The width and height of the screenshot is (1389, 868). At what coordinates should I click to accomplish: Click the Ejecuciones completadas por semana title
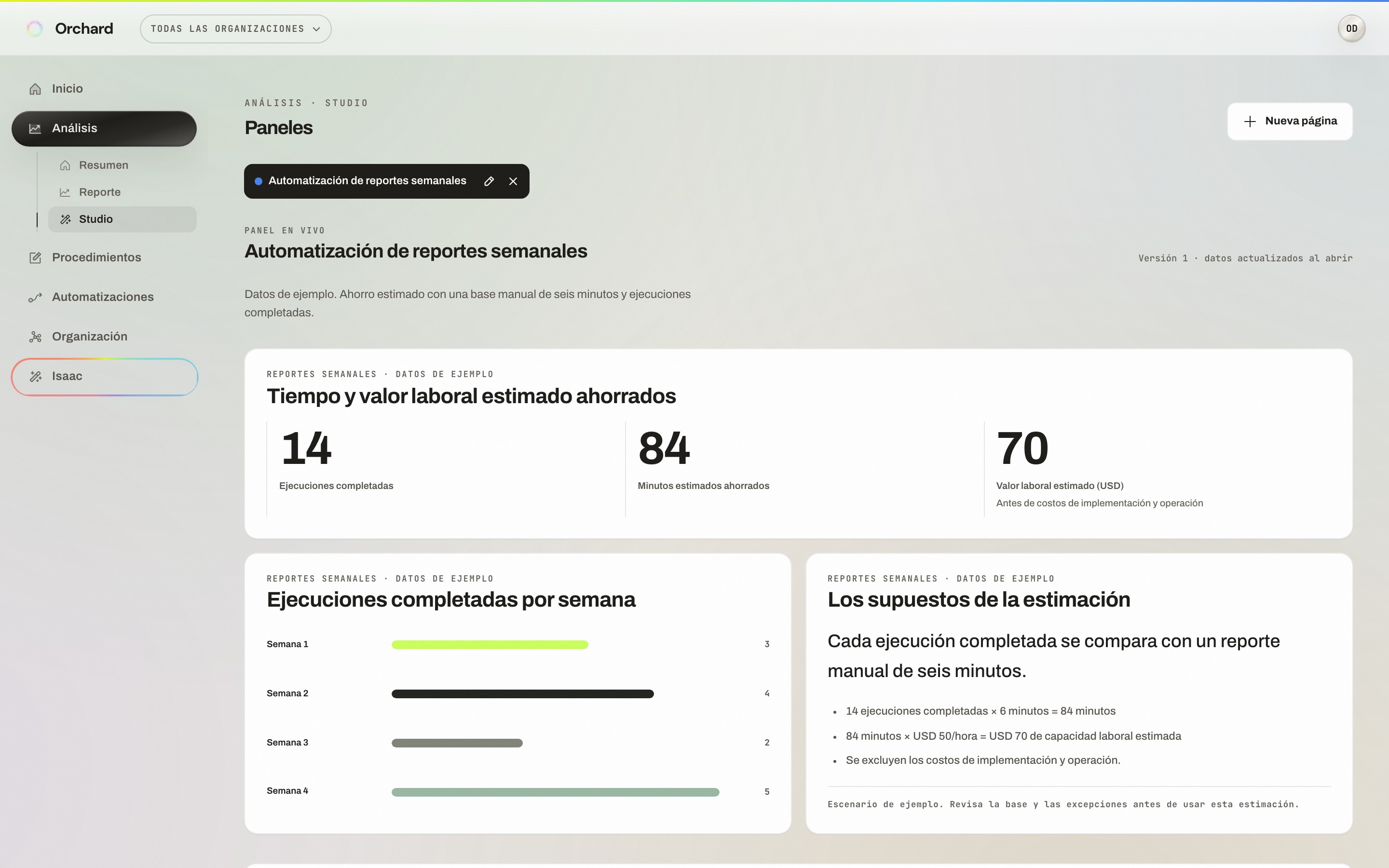451,600
